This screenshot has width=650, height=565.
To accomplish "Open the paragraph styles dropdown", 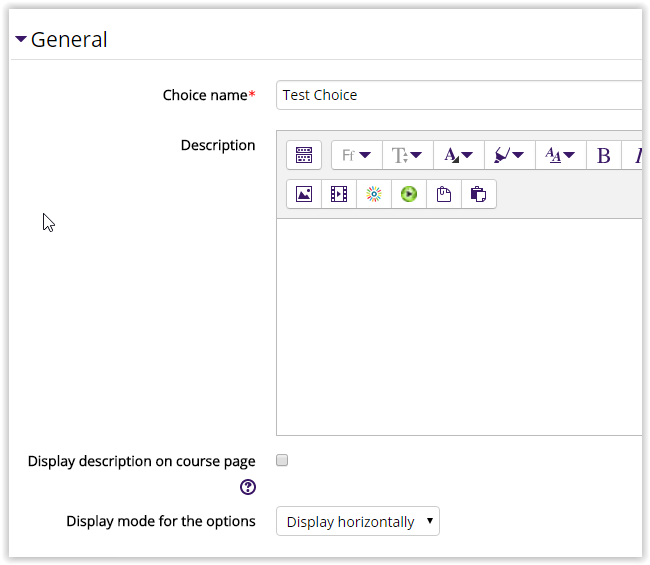I will (x=560, y=155).
